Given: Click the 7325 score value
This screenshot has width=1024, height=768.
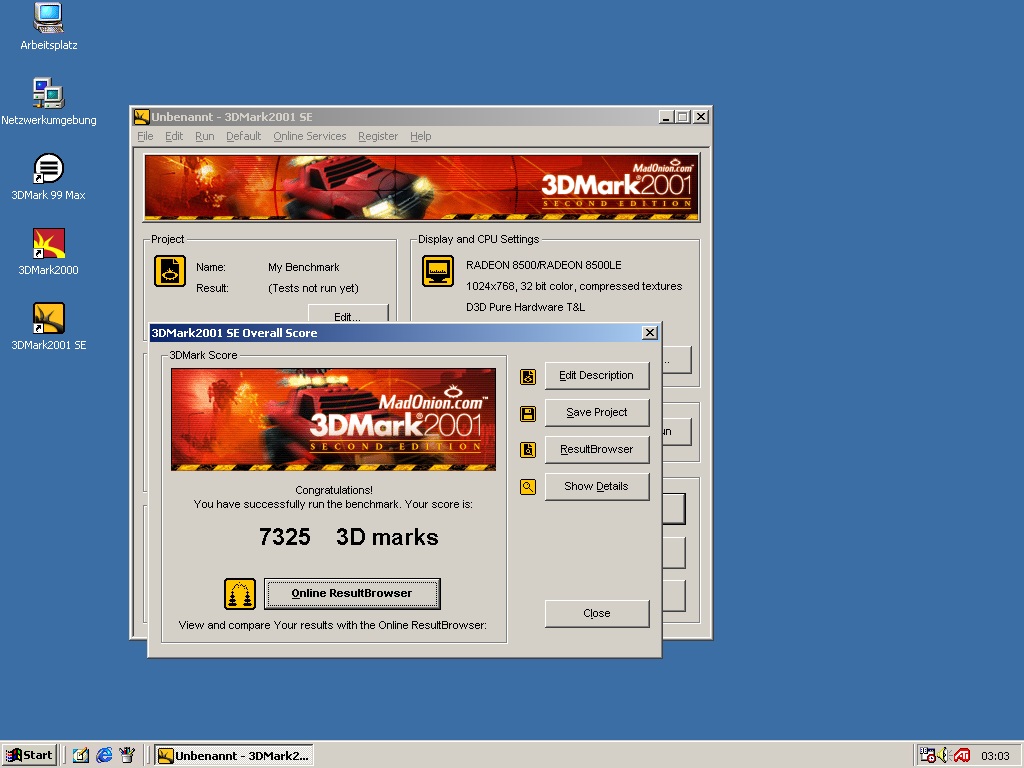Looking at the screenshot, I should 285,537.
